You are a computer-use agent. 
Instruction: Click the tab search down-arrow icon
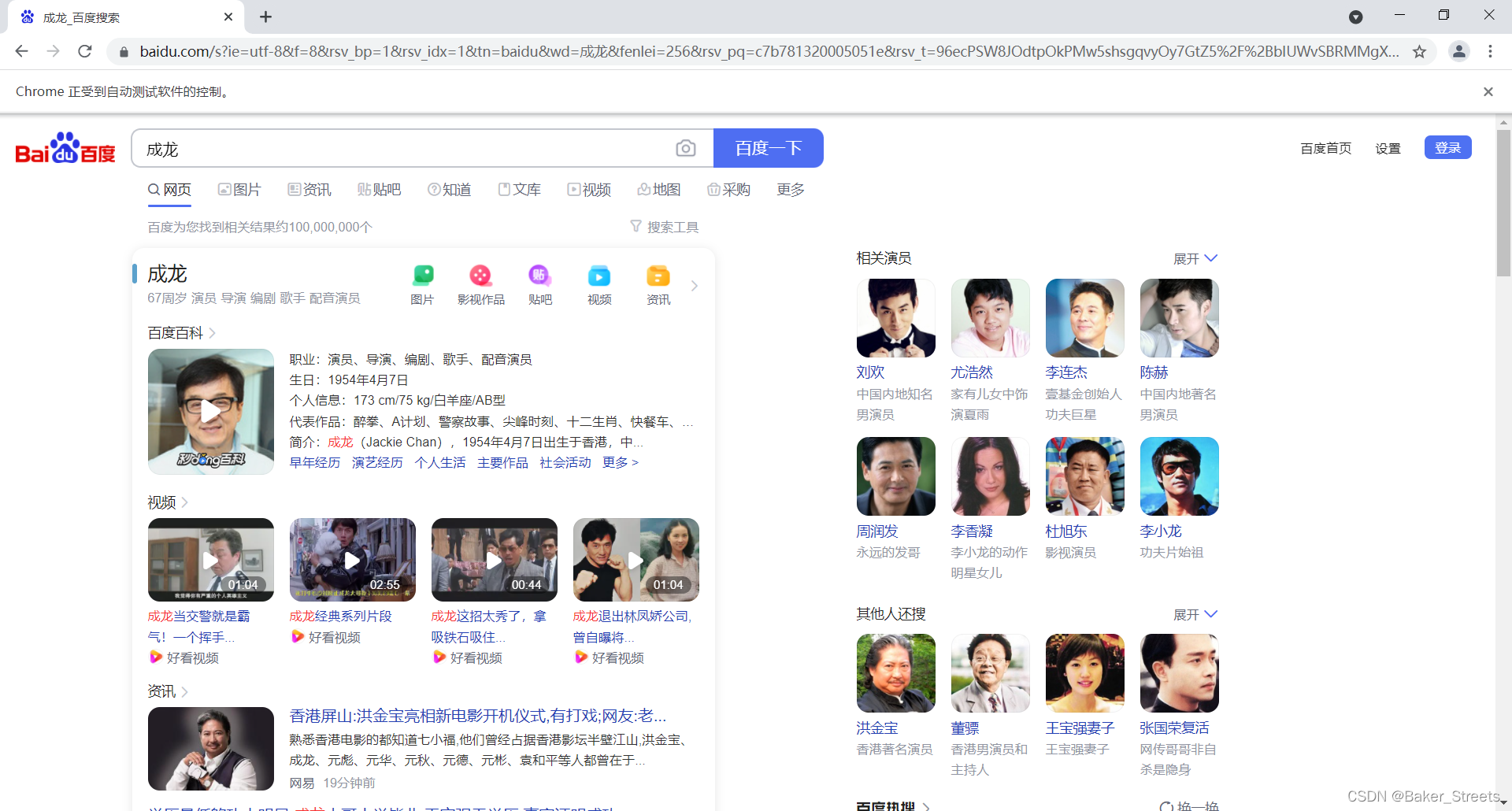tap(1355, 17)
